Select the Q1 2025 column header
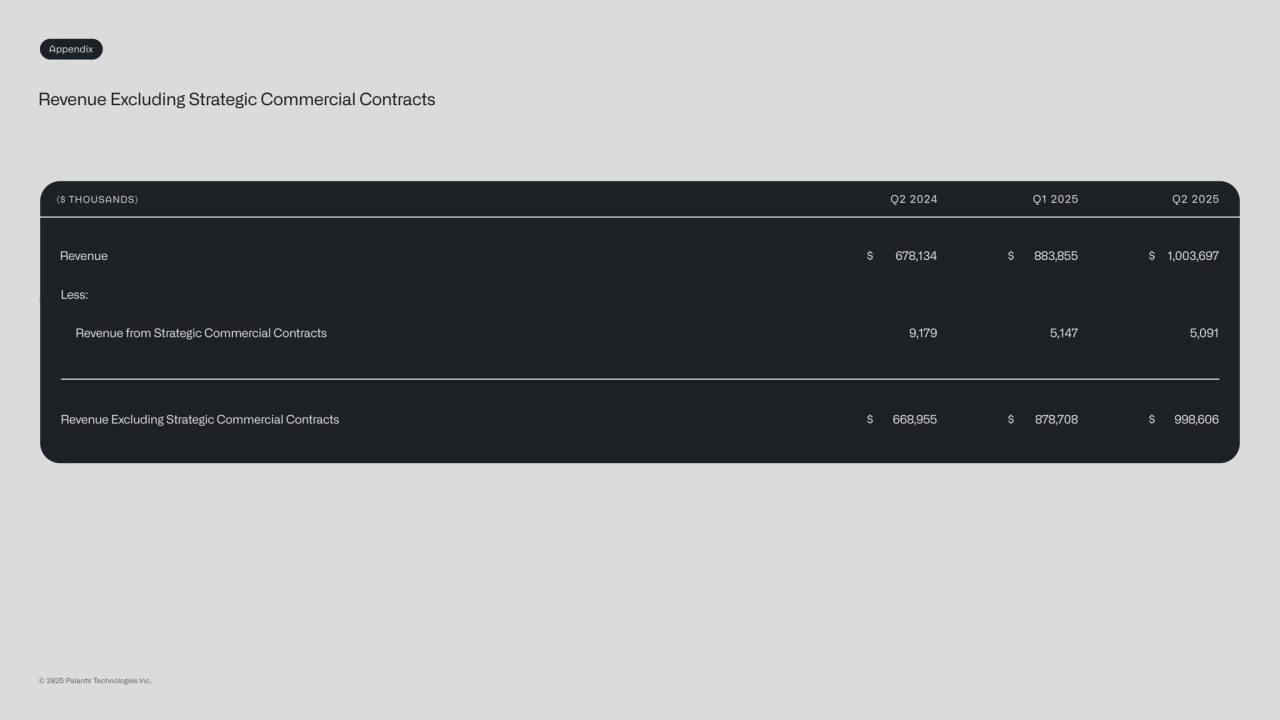 tap(1055, 200)
